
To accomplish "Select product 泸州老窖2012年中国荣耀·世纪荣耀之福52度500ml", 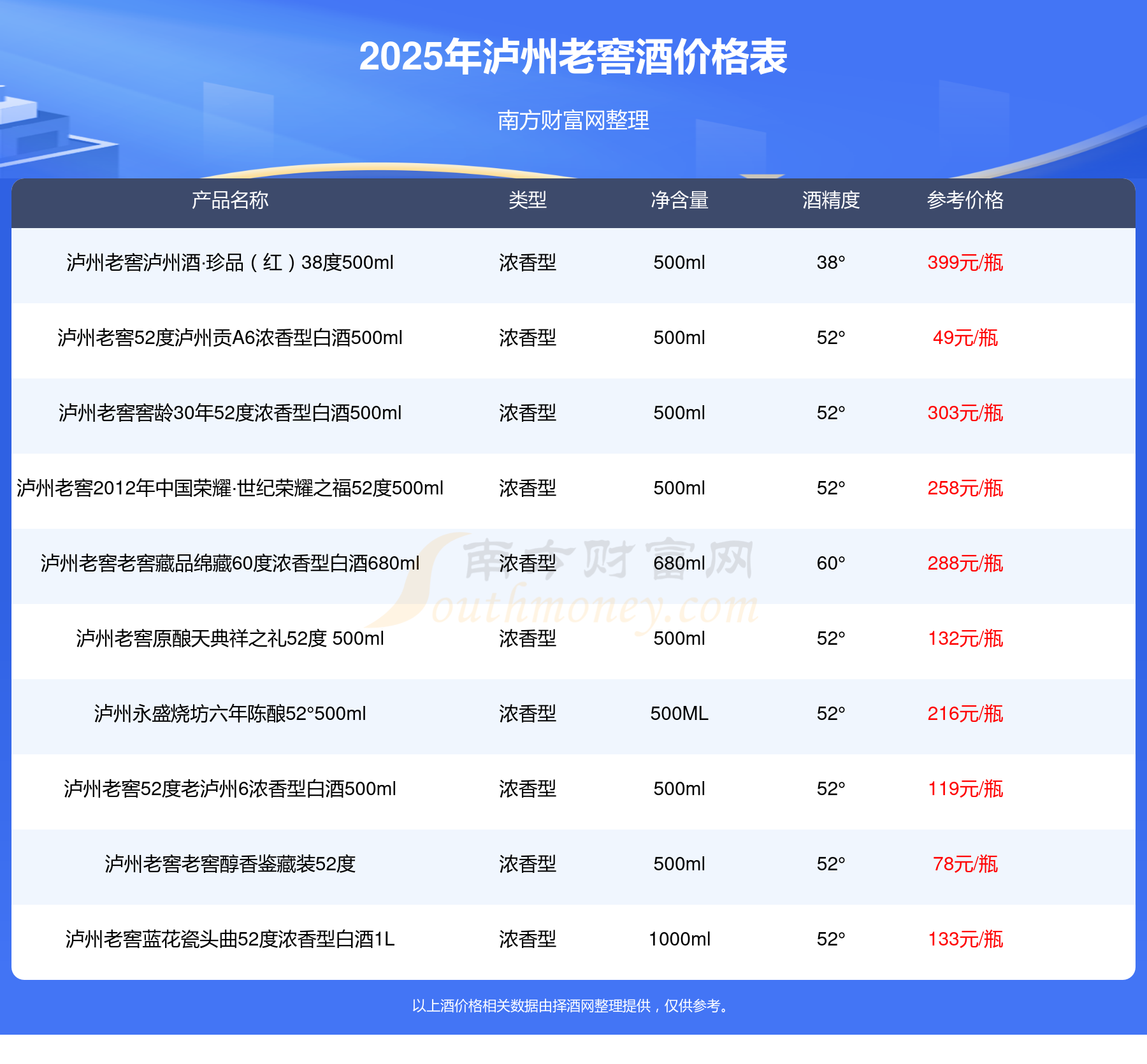I will [x=230, y=488].
